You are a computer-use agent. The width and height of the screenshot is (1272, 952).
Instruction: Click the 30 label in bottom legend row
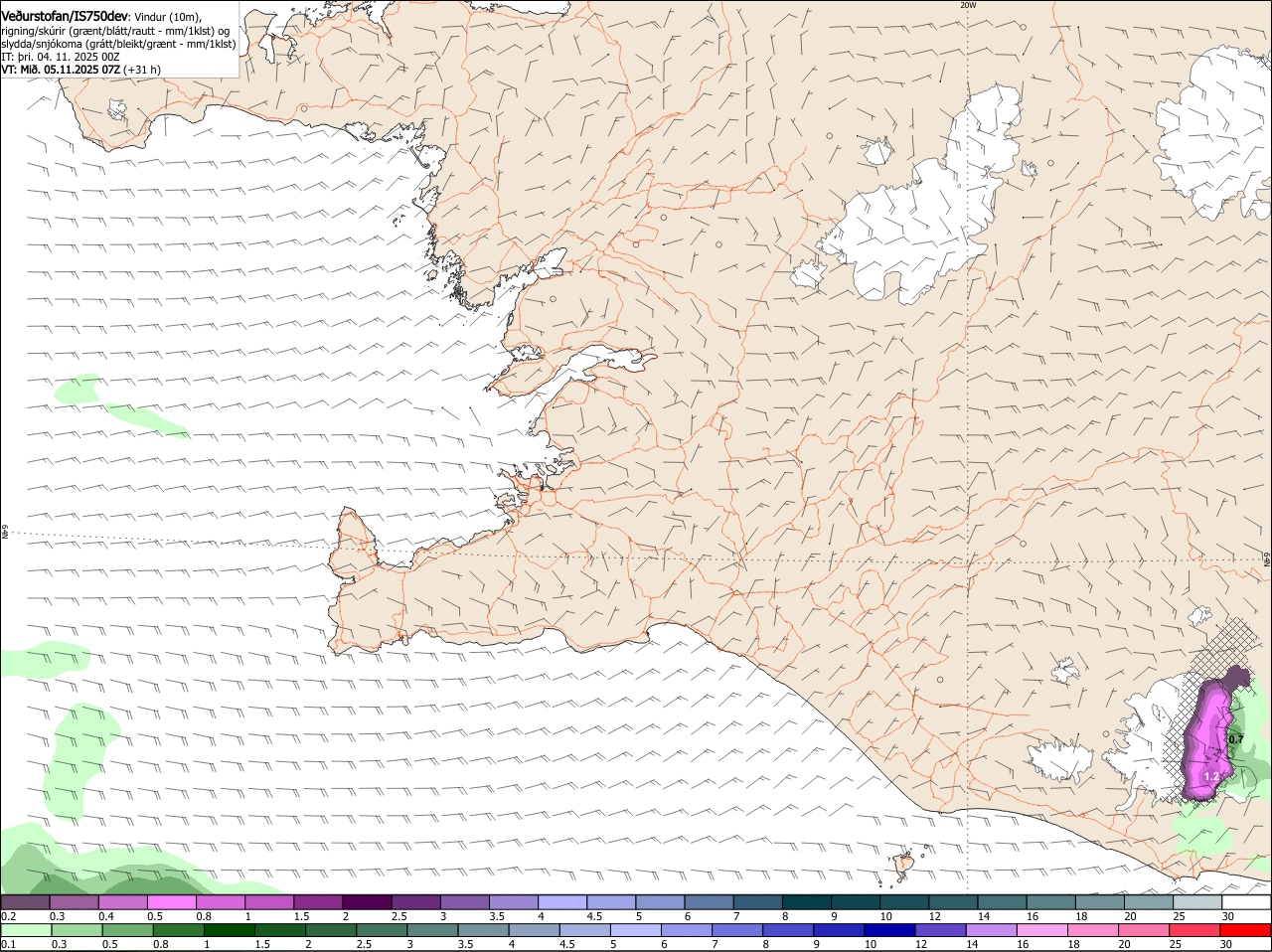point(1227,944)
